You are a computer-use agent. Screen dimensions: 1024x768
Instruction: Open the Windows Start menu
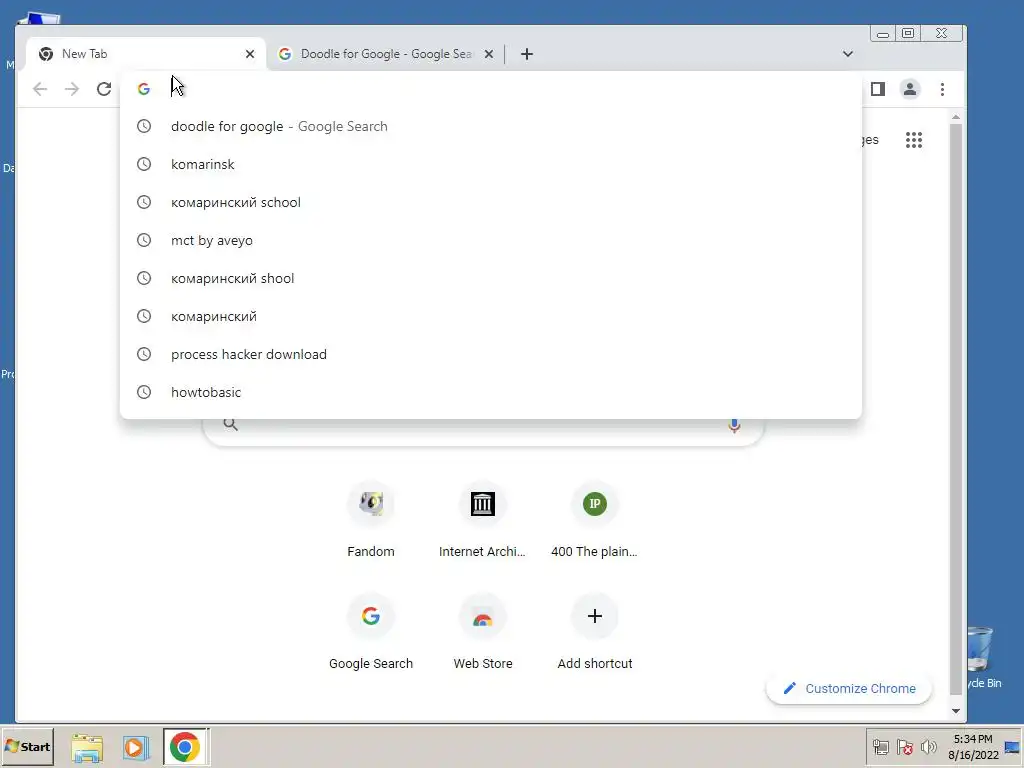click(x=27, y=746)
